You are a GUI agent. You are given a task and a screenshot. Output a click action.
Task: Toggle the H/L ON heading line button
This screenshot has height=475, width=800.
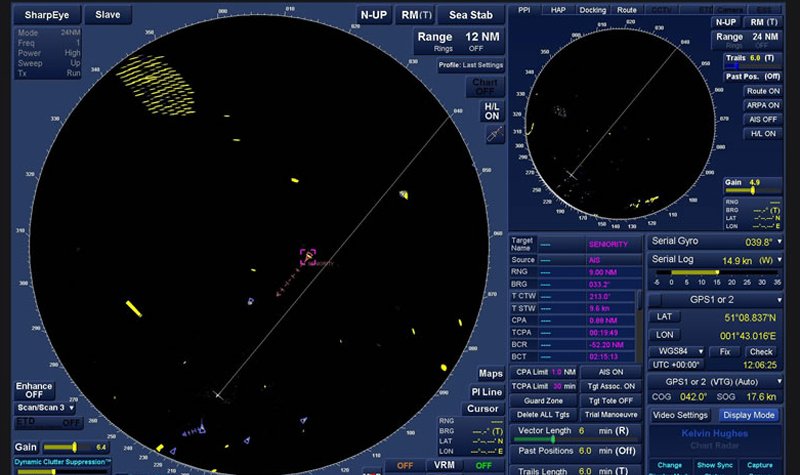coord(492,111)
